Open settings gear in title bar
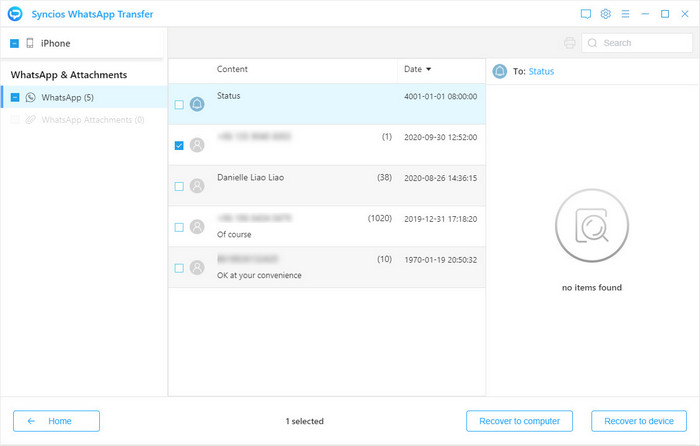The height and width of the screenshot is (446, 700). (605, 14)
